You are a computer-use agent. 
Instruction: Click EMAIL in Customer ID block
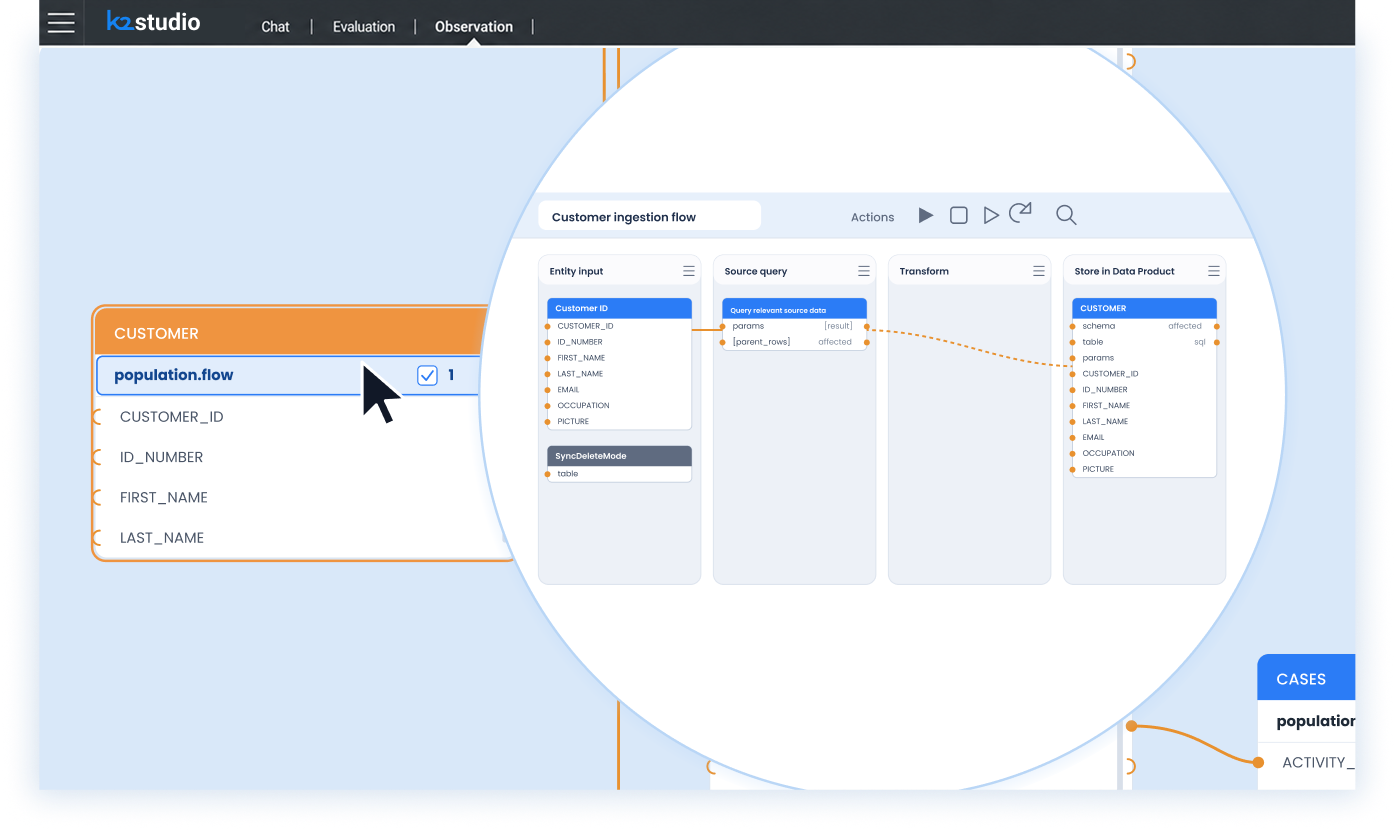point(568,390)
